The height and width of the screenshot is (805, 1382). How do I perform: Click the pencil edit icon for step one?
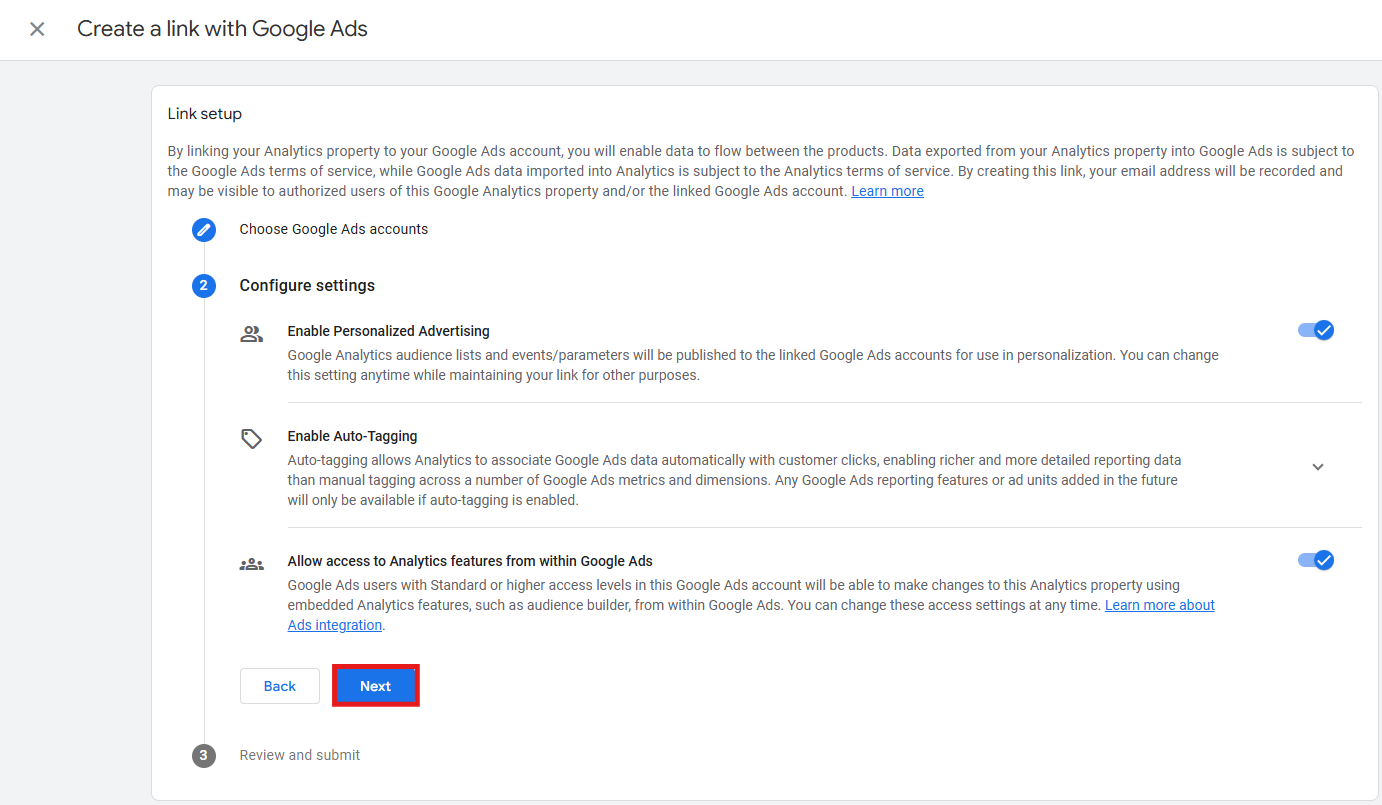(204, 230)
